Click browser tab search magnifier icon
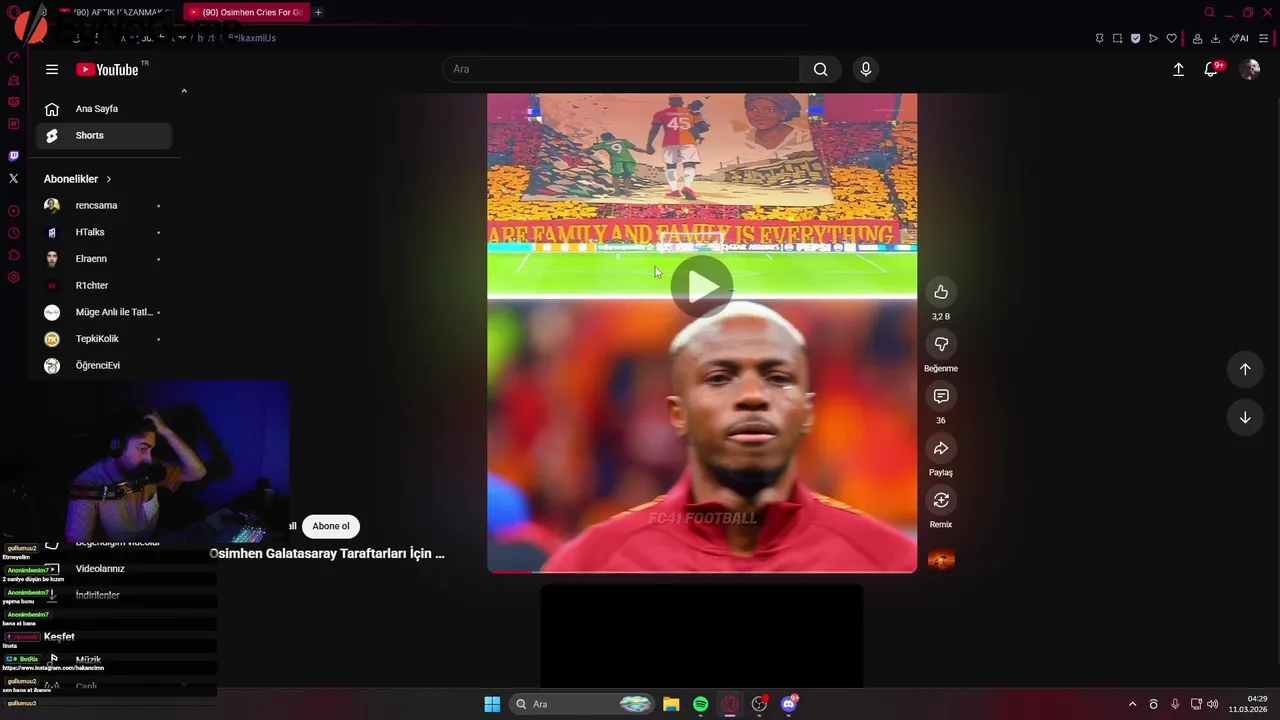 [x=1209, y=12]
